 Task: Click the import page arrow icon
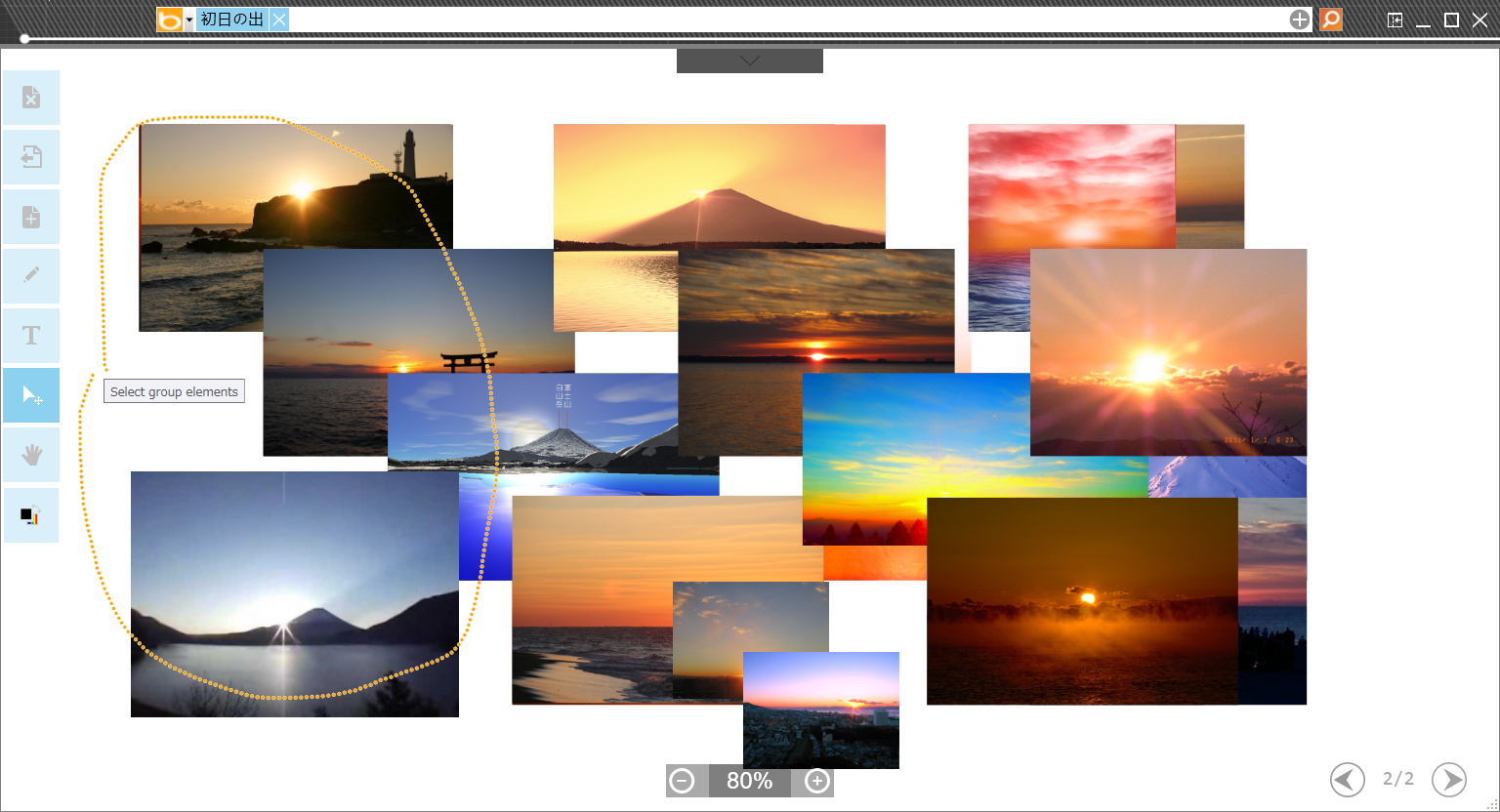(x=31, y=157)
